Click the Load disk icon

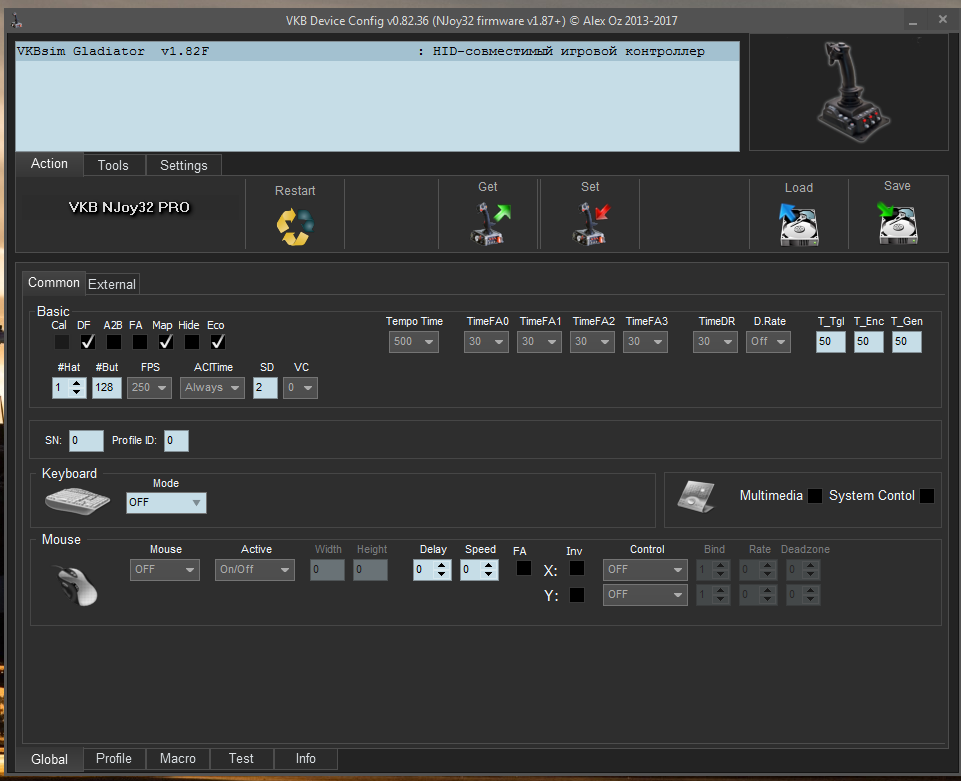coord(799,224)
